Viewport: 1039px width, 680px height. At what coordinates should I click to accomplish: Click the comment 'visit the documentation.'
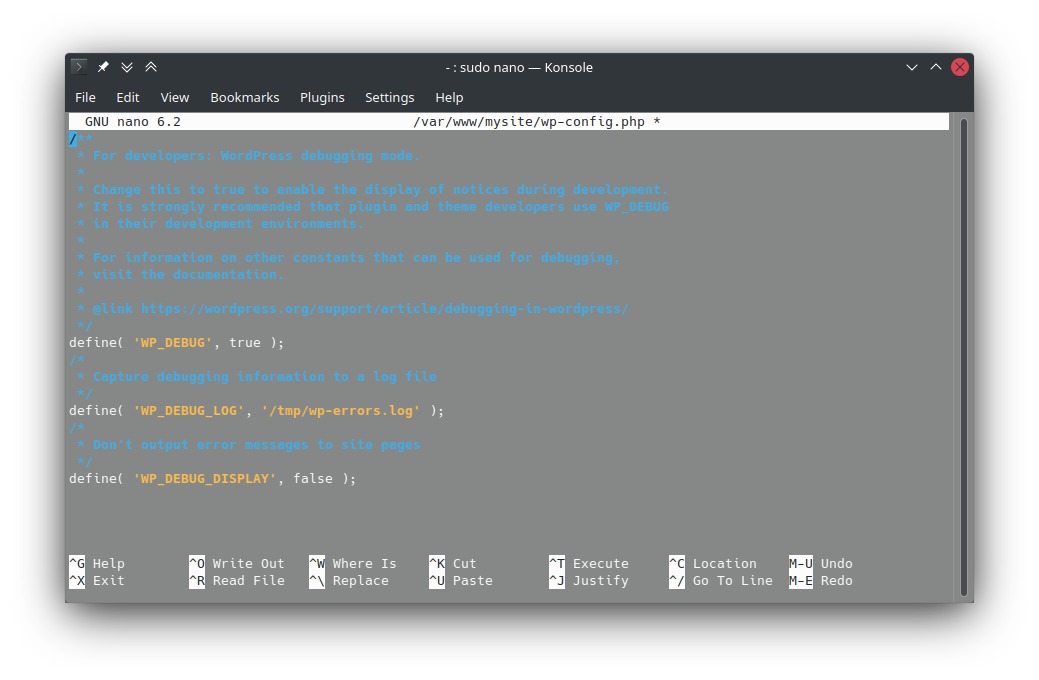188,274
